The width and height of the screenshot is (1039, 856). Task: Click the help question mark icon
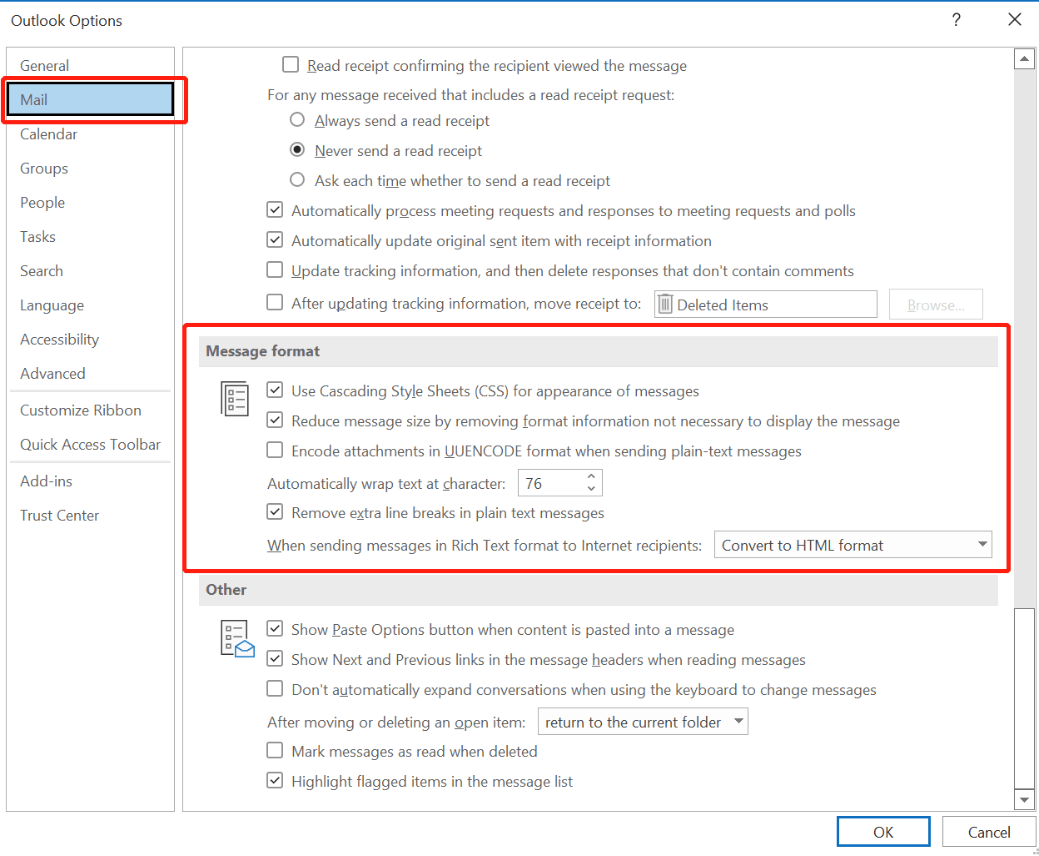pyautogui.click(x=956, y=20)
